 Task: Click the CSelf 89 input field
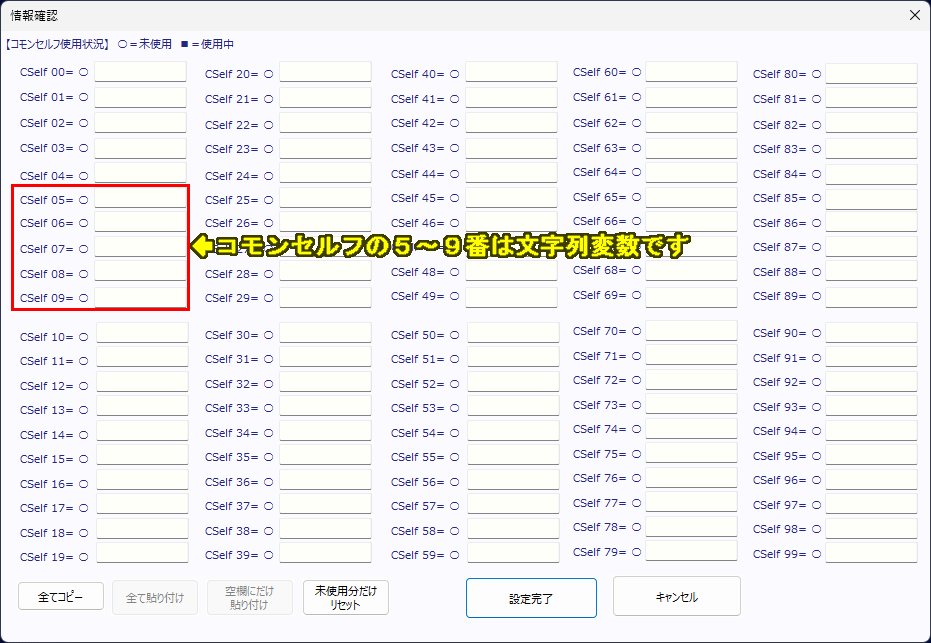click(871, 296)
